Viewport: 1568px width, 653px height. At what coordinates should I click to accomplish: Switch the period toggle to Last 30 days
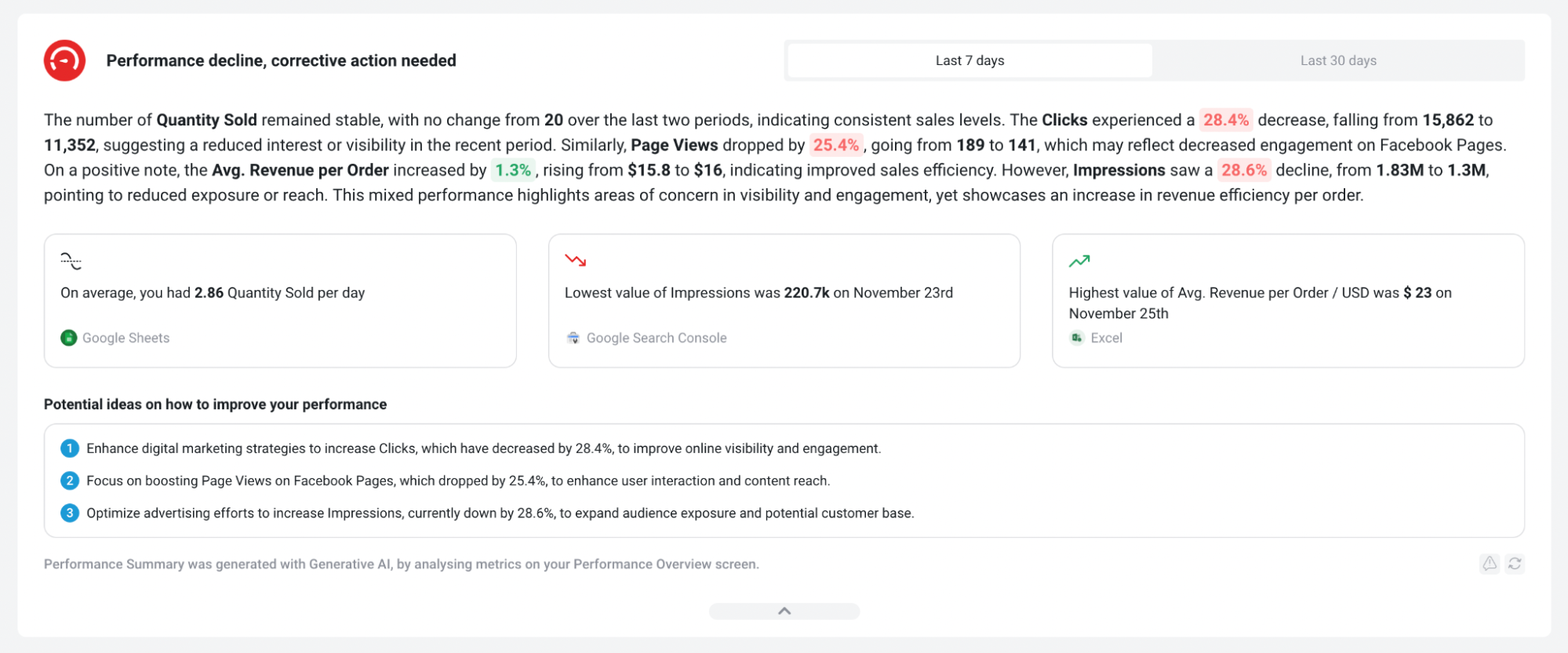pyautogui.click(x=1337, y=60)
